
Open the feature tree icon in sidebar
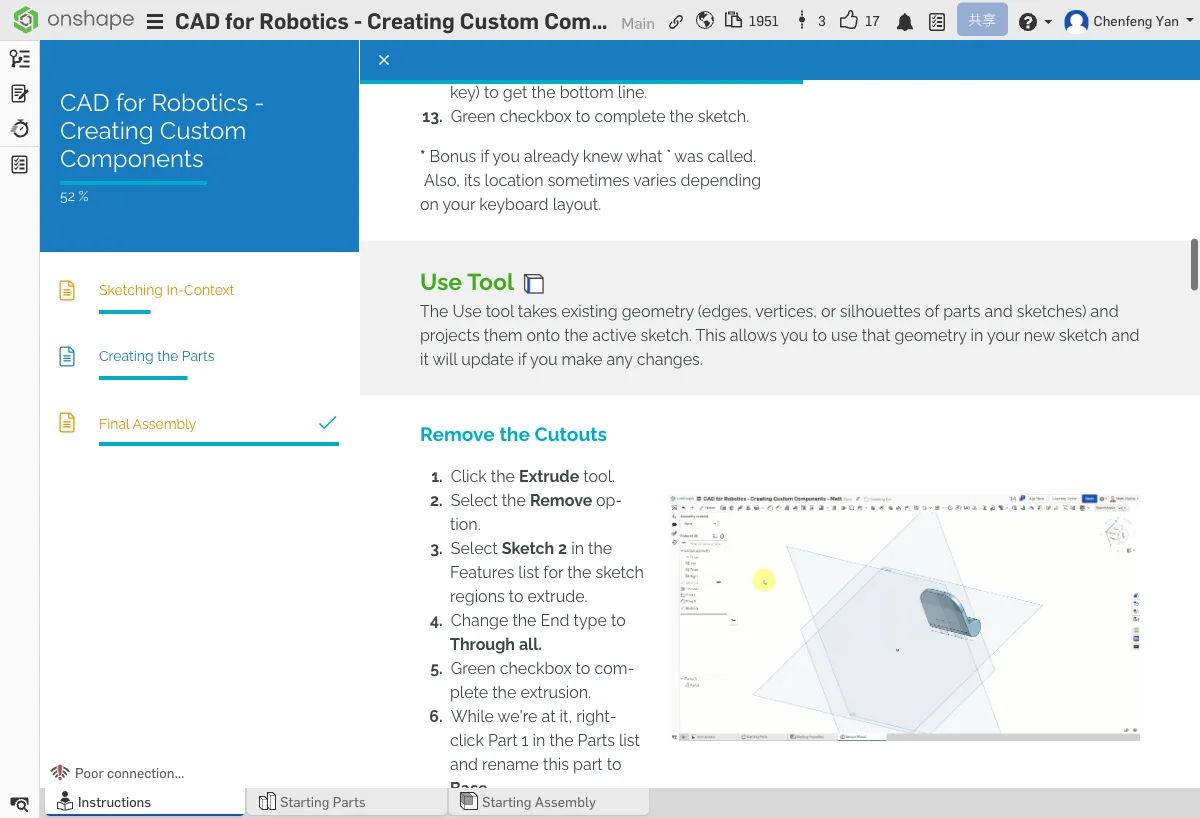click(19, 59)
